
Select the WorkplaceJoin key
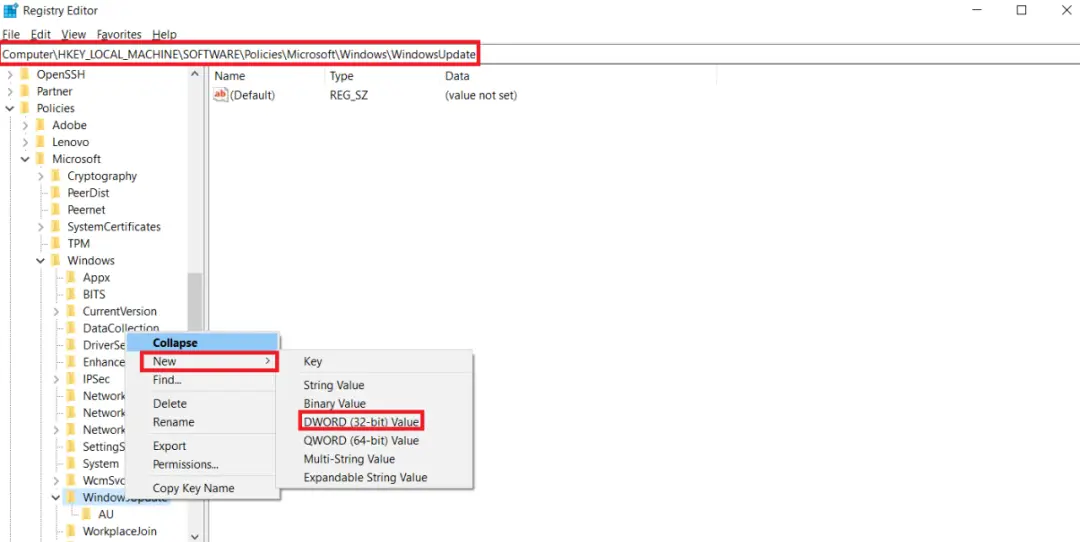coord(119,531)
